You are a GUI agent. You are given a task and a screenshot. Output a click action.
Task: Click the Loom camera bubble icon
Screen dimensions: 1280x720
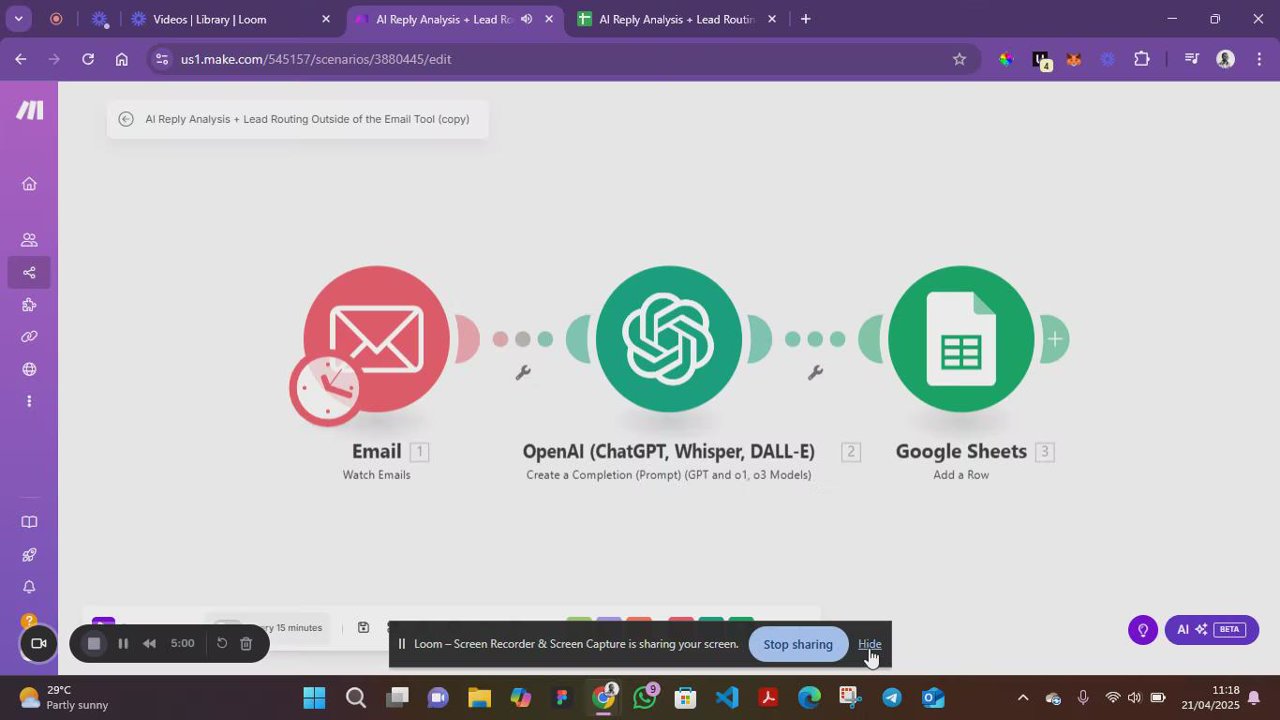point(38,643)
